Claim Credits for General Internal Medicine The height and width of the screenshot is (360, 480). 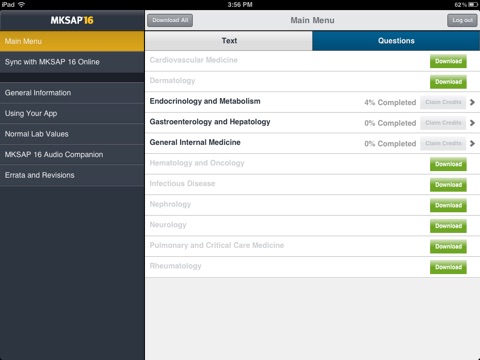coord(443,144)
